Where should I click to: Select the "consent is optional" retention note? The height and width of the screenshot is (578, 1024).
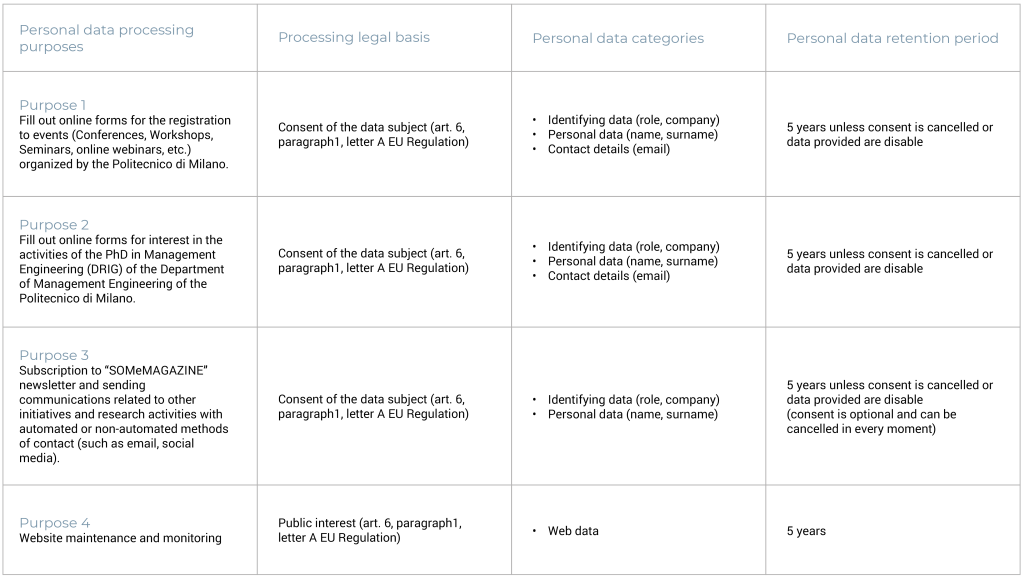871,421
